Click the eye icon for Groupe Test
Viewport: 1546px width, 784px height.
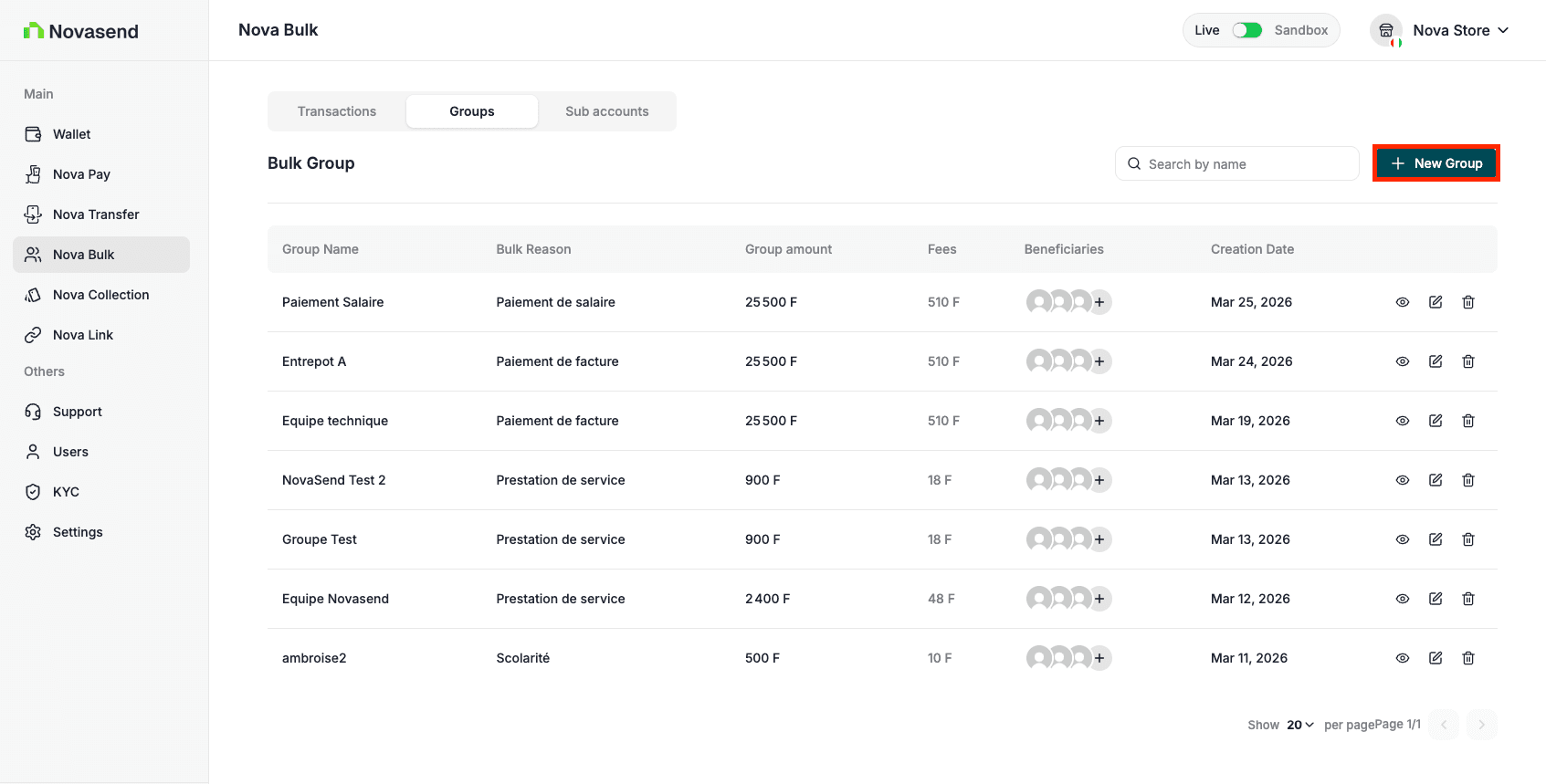(1403, 539)
